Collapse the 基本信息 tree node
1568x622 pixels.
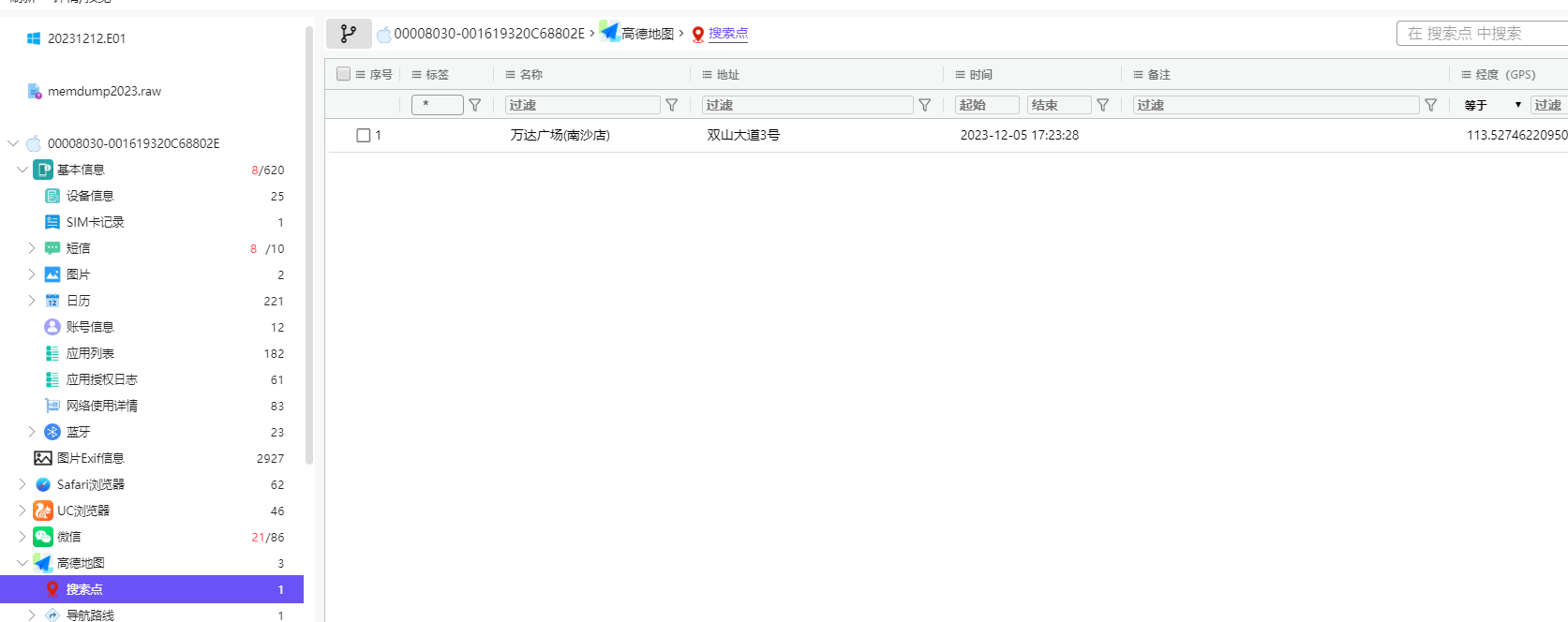22,170
